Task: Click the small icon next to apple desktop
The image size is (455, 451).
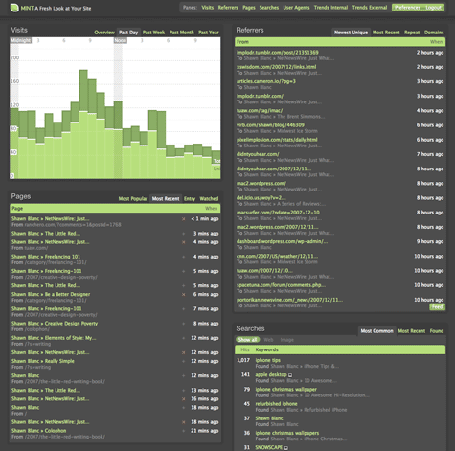Action: point(290,375)
